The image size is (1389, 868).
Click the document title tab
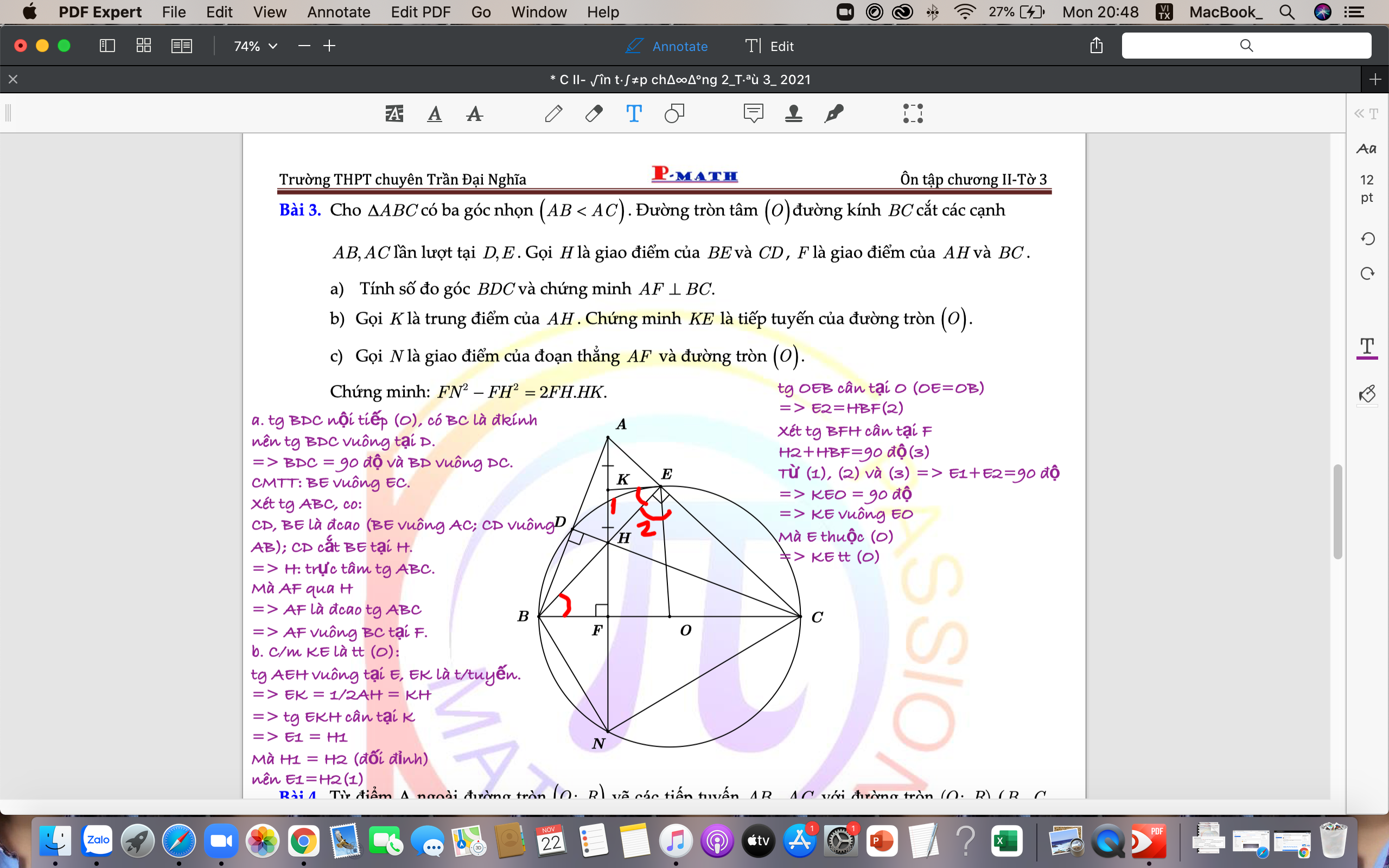[680, 79]
